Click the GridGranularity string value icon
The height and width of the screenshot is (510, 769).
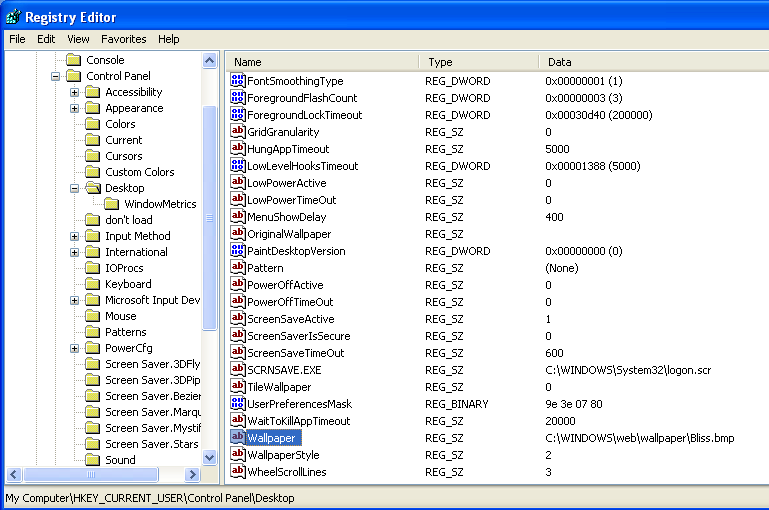238,131
